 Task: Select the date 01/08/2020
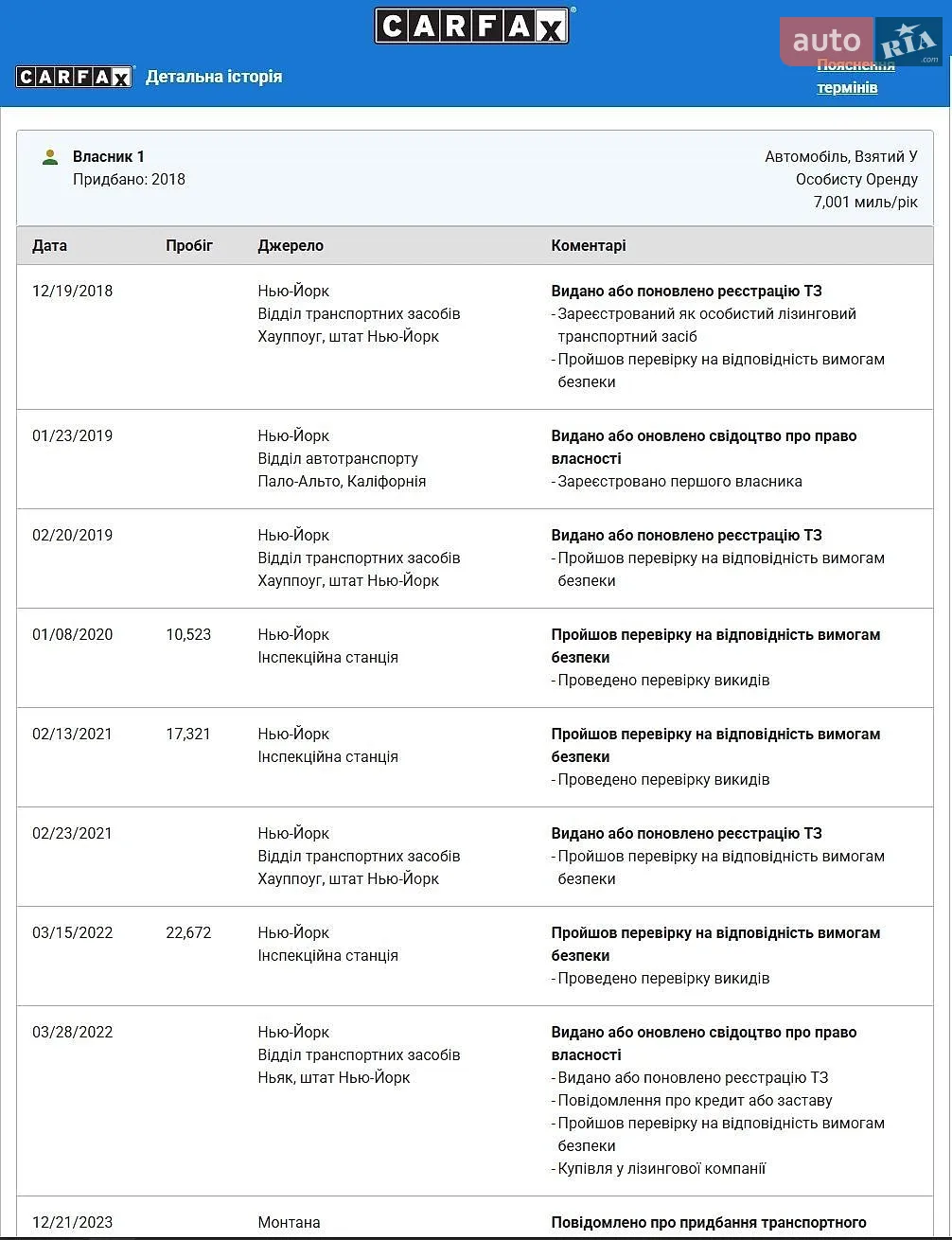(x=72, y=635)
